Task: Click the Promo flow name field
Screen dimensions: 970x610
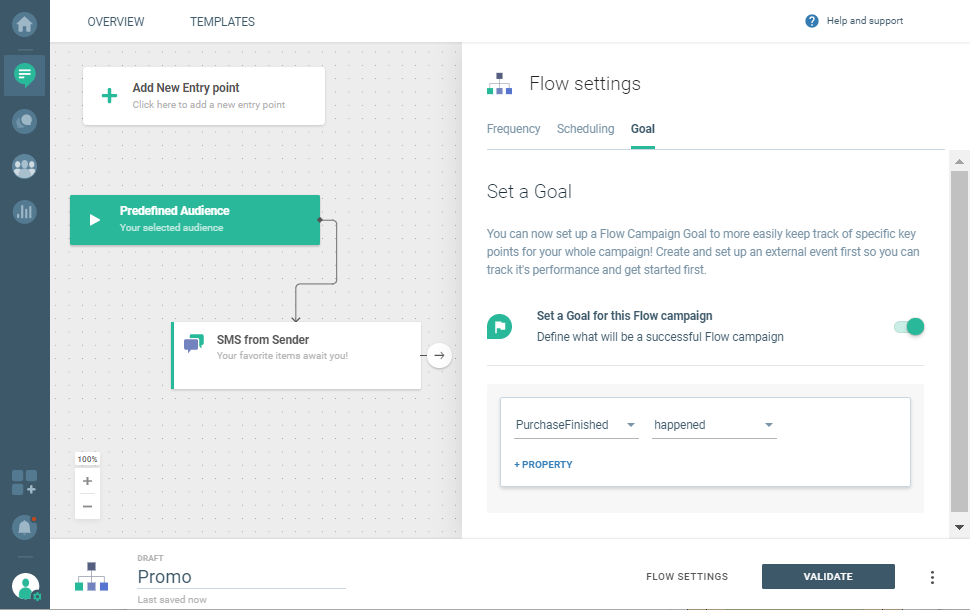Action: point(240,577)
